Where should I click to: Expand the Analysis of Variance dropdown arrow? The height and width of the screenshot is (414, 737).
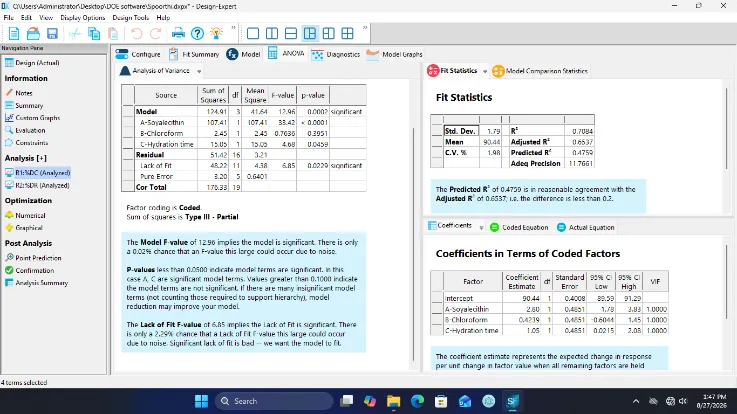[199, 71]
